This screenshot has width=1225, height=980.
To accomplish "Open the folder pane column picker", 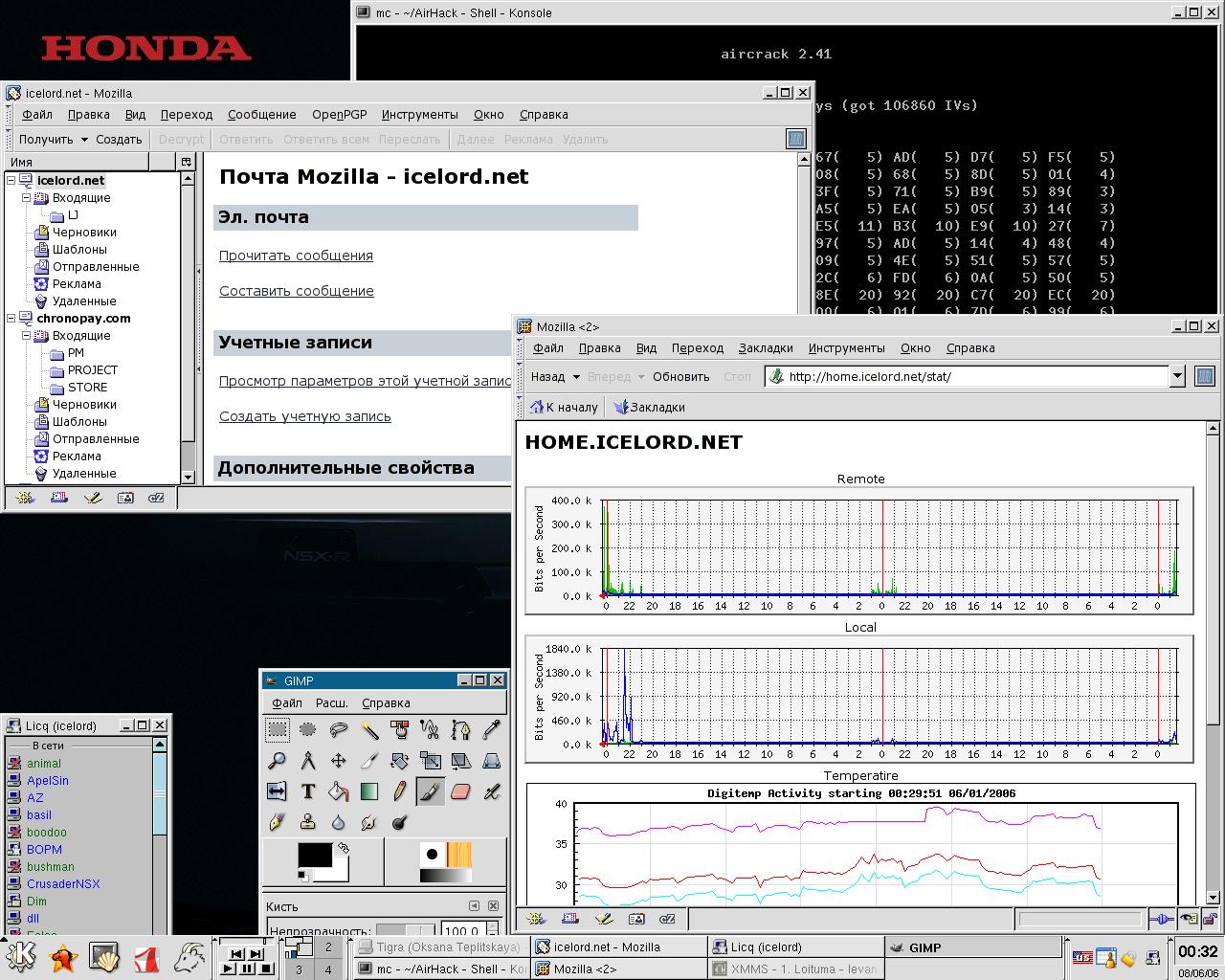I will tap(187, 162).
